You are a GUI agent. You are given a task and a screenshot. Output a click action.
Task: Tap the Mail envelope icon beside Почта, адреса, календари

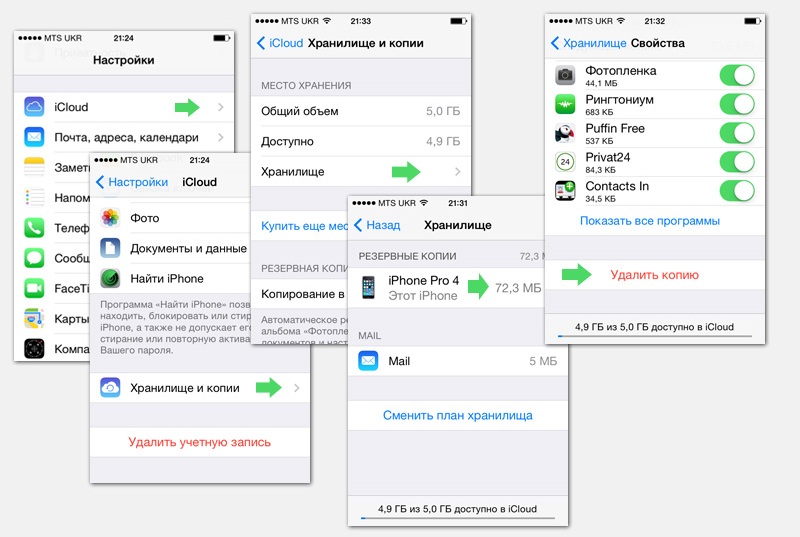[34, 137]
